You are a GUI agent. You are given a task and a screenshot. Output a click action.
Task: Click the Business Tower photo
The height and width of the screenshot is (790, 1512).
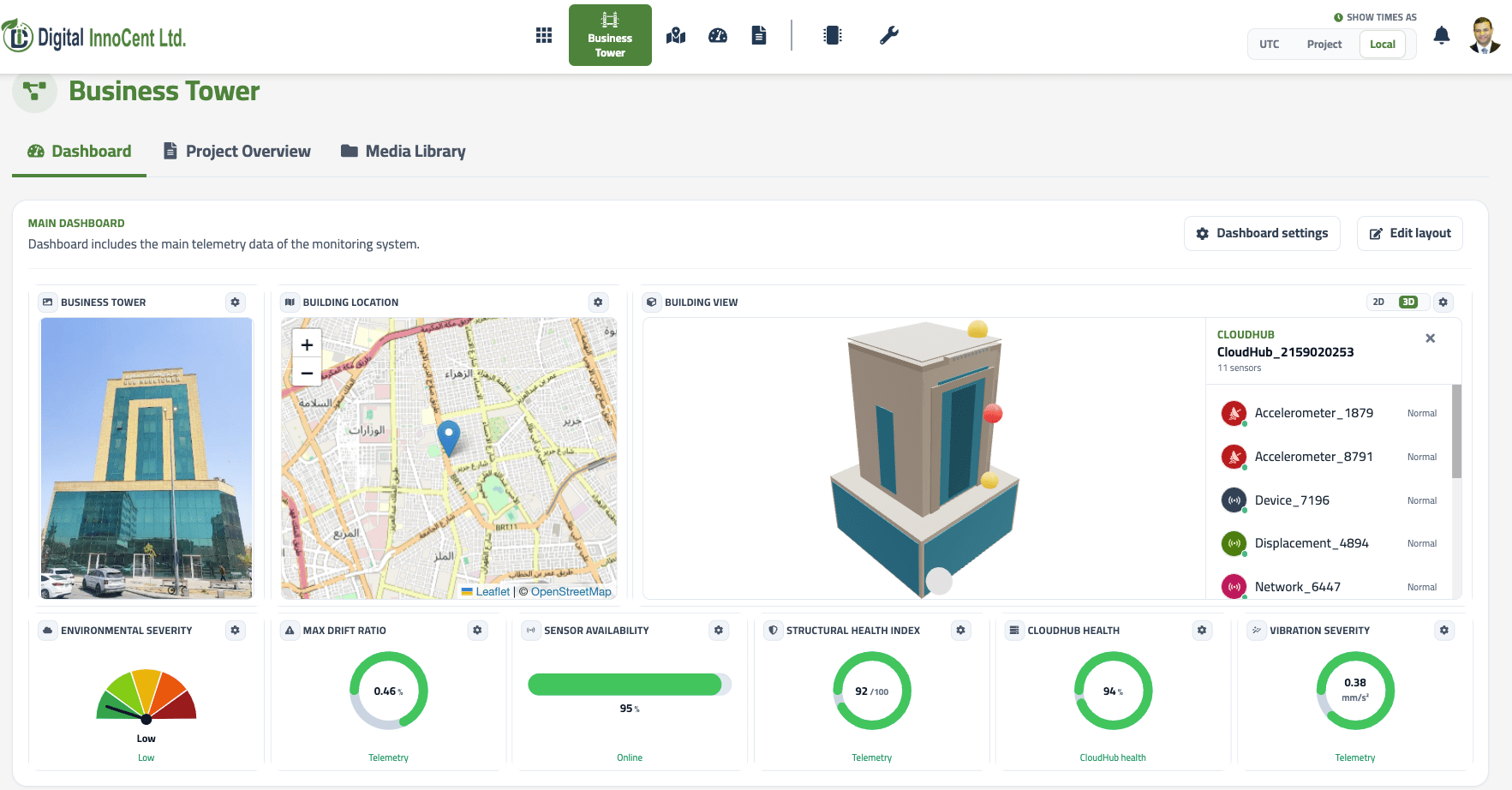point(146,458)
